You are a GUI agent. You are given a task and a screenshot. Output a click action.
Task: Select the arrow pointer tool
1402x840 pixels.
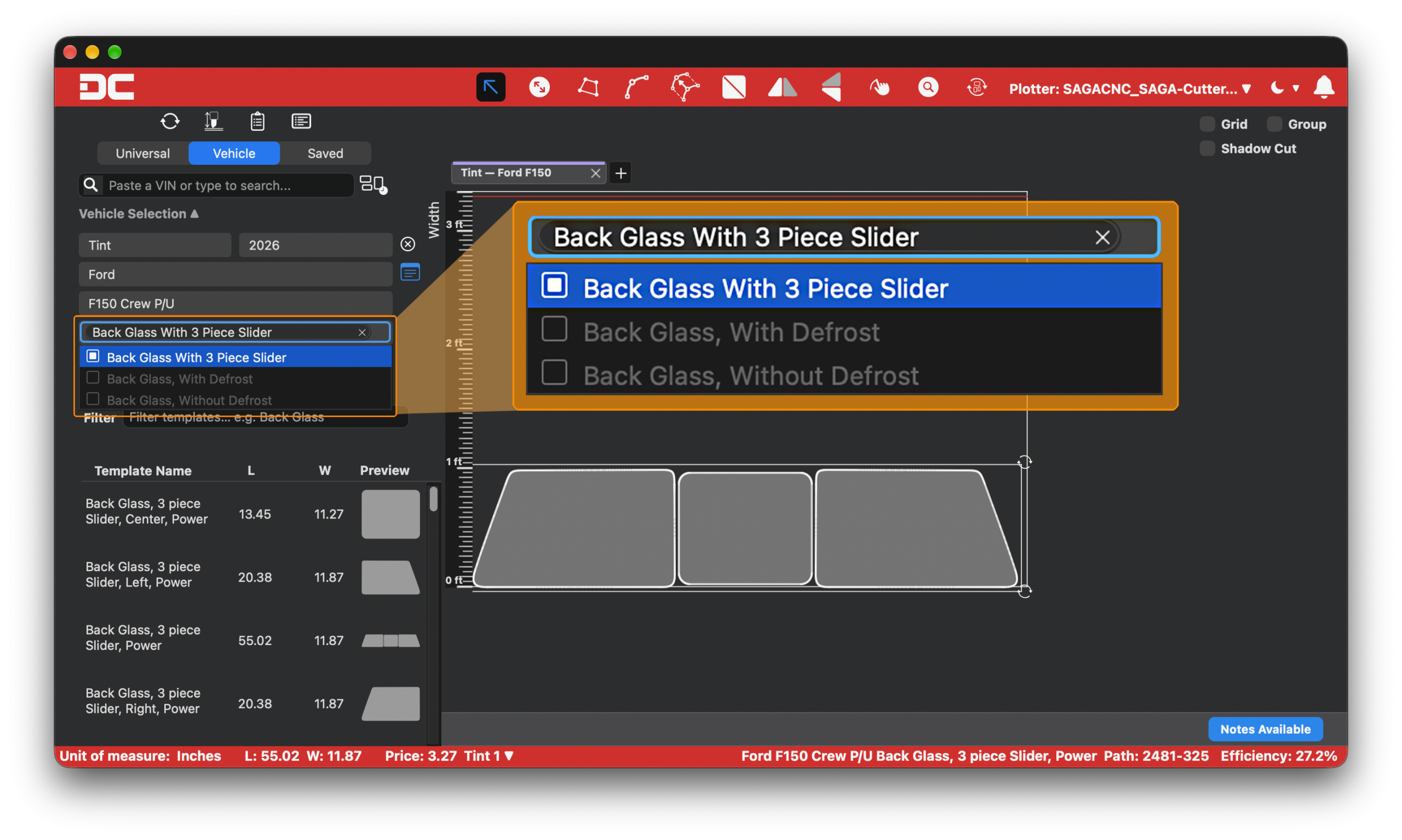(x=491, y=87)
